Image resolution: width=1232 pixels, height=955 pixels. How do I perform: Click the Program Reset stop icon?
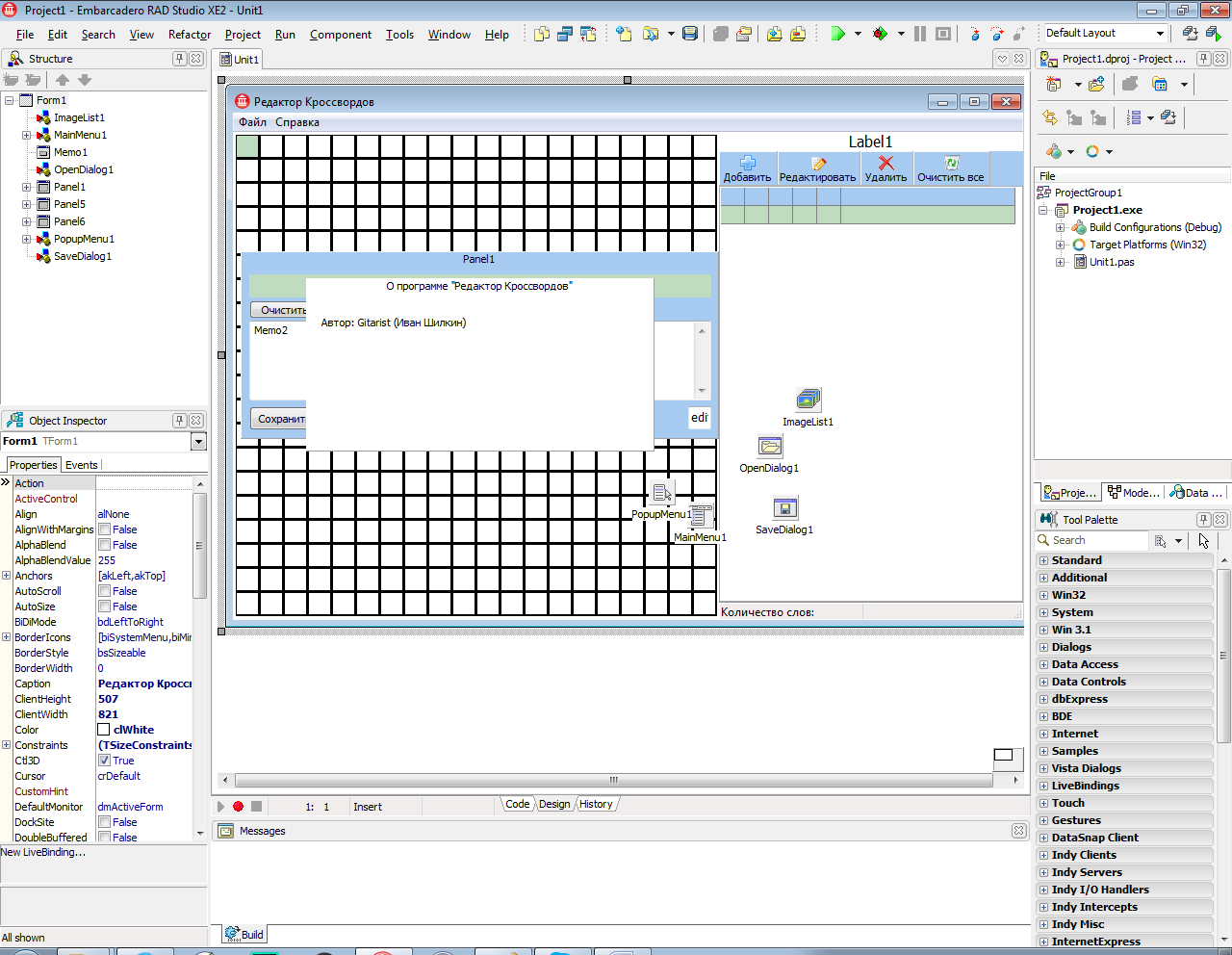point(943,34)
